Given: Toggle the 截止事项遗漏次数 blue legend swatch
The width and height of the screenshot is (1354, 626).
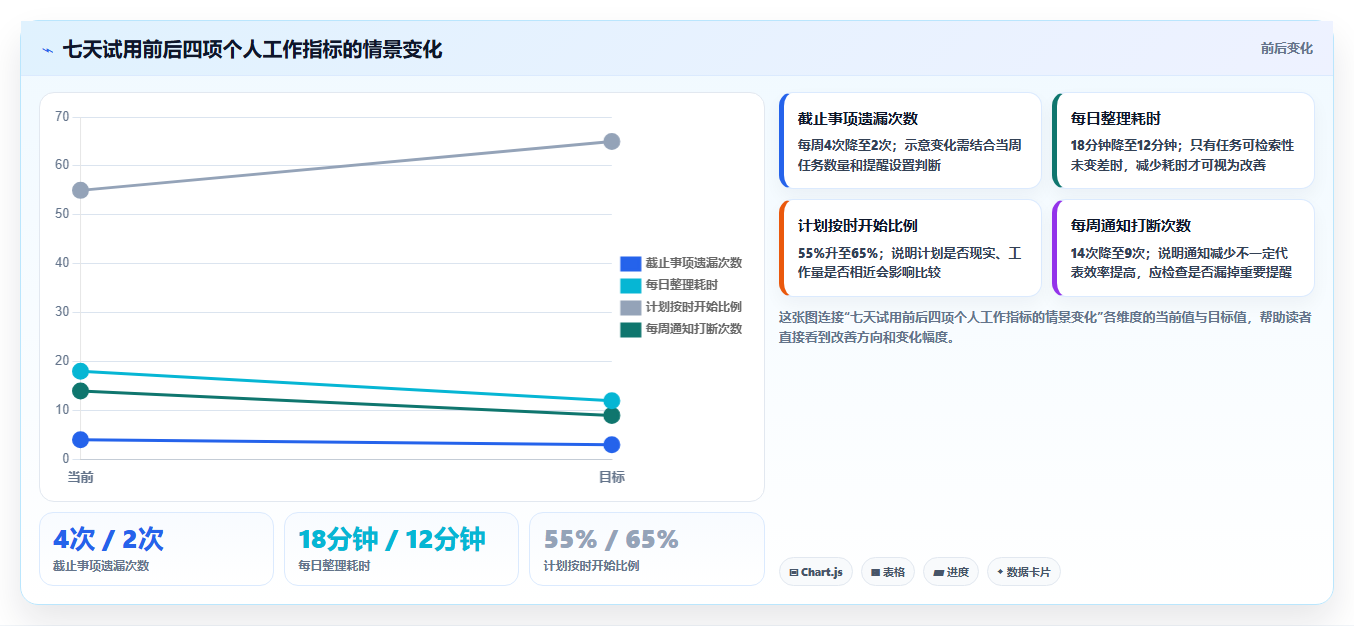Looking at the screenshot, I should (630, 263).
